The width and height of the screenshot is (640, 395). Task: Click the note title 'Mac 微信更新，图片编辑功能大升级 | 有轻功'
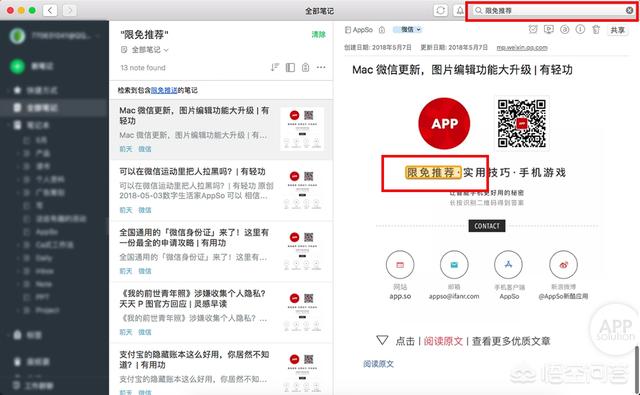tap(462, 70)
